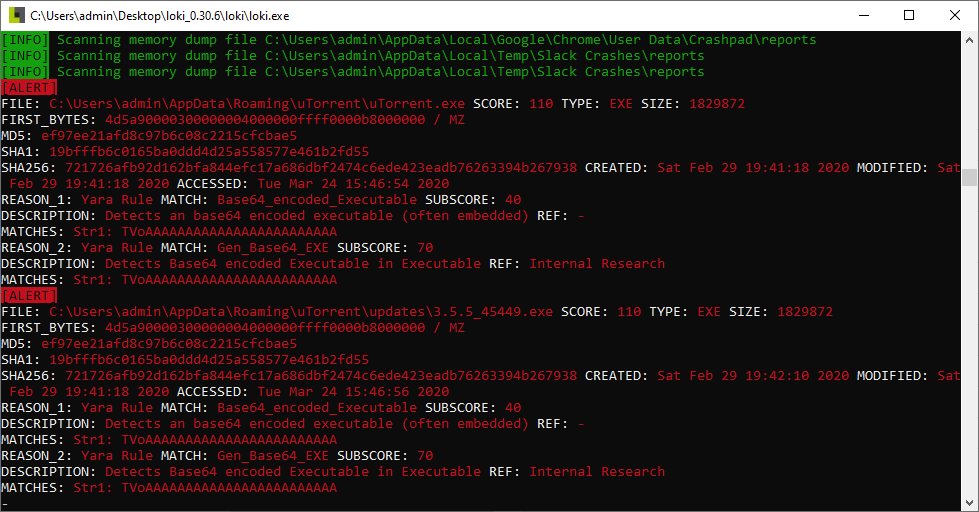979x512 pixels.
Task: Click the scrollbar down arrow
Action: pyautogui.click(x=969, y=503)
